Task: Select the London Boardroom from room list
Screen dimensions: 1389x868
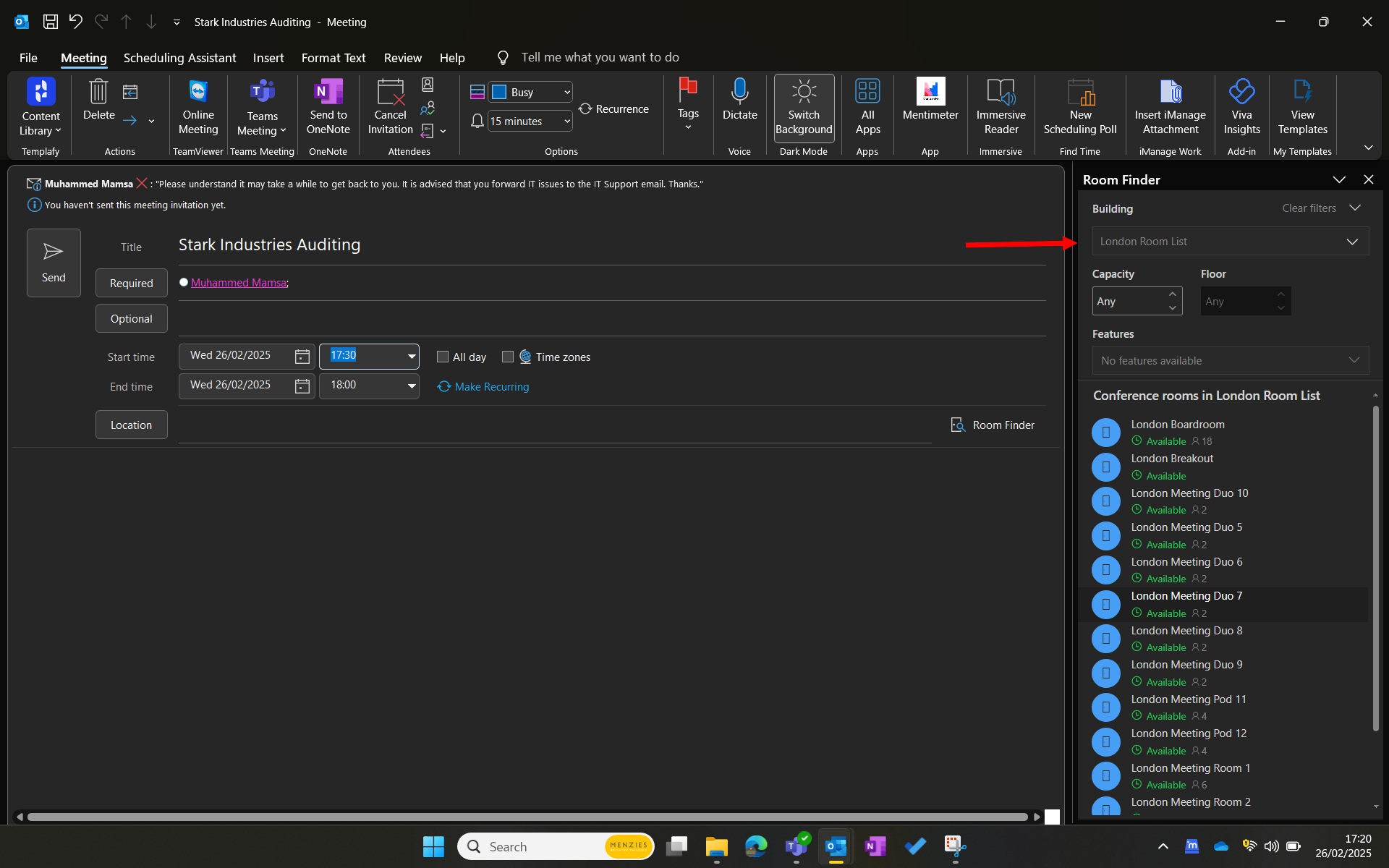Action: click(1177, 425)
